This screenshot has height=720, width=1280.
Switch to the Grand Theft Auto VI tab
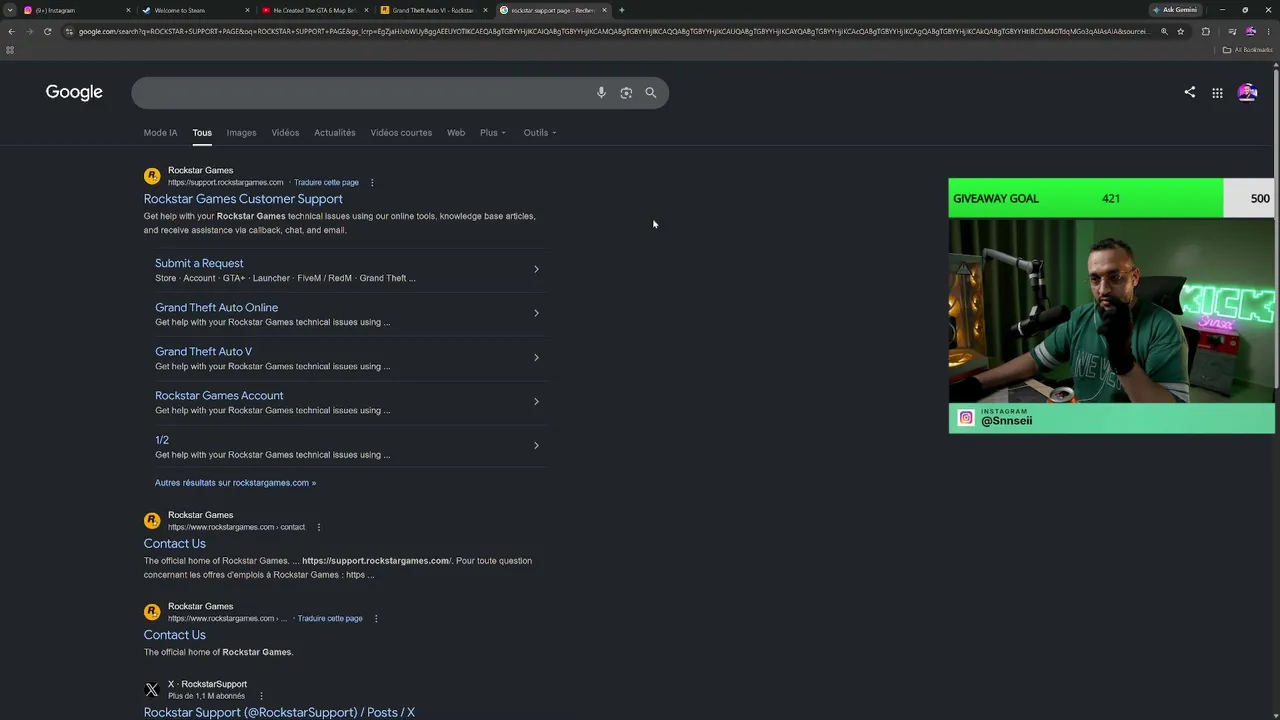coord(434,10)
